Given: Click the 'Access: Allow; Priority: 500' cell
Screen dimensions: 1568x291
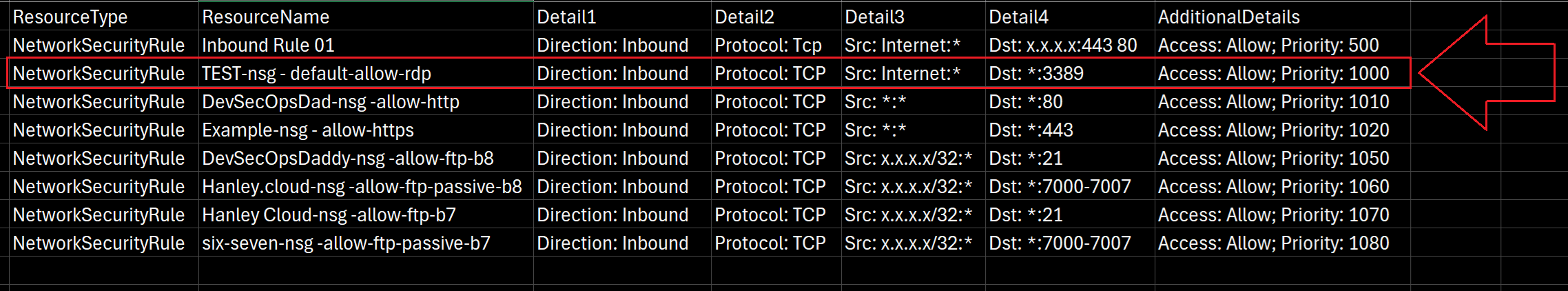Looking at the screenshot, I should pyautogui.click(x=1268, y=45).
